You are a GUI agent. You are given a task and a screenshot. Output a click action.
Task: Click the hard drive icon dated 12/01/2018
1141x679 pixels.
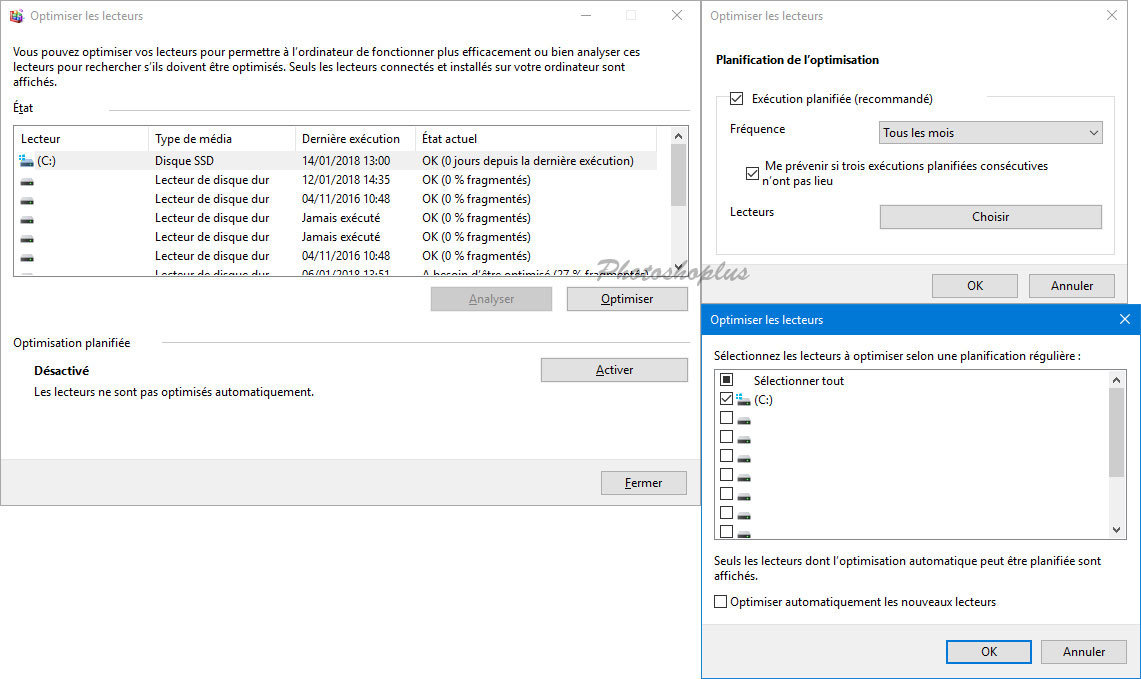point(27,180)
